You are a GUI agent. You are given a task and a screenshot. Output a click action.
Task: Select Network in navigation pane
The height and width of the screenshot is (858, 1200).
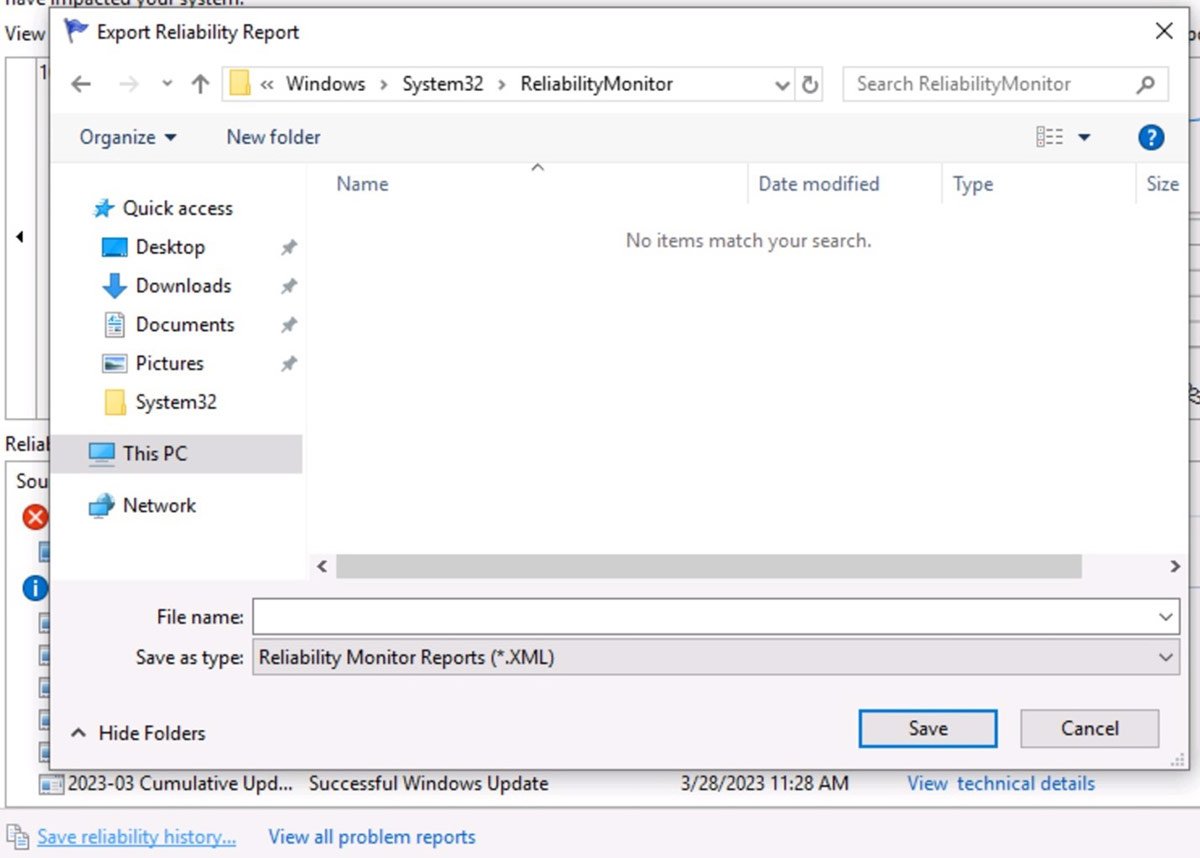coord(159,505)
